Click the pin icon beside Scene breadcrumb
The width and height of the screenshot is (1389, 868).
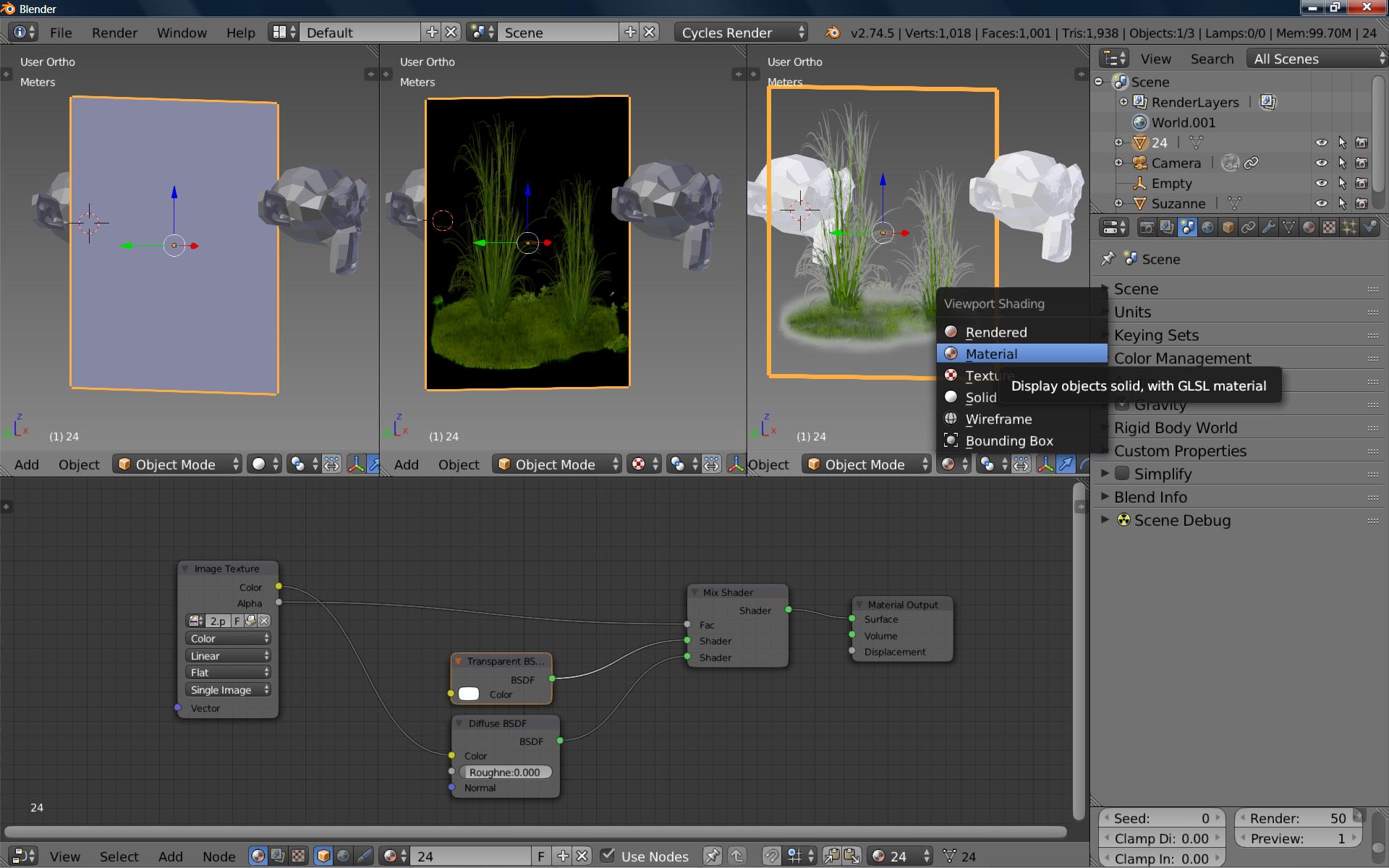[1108, 259]
